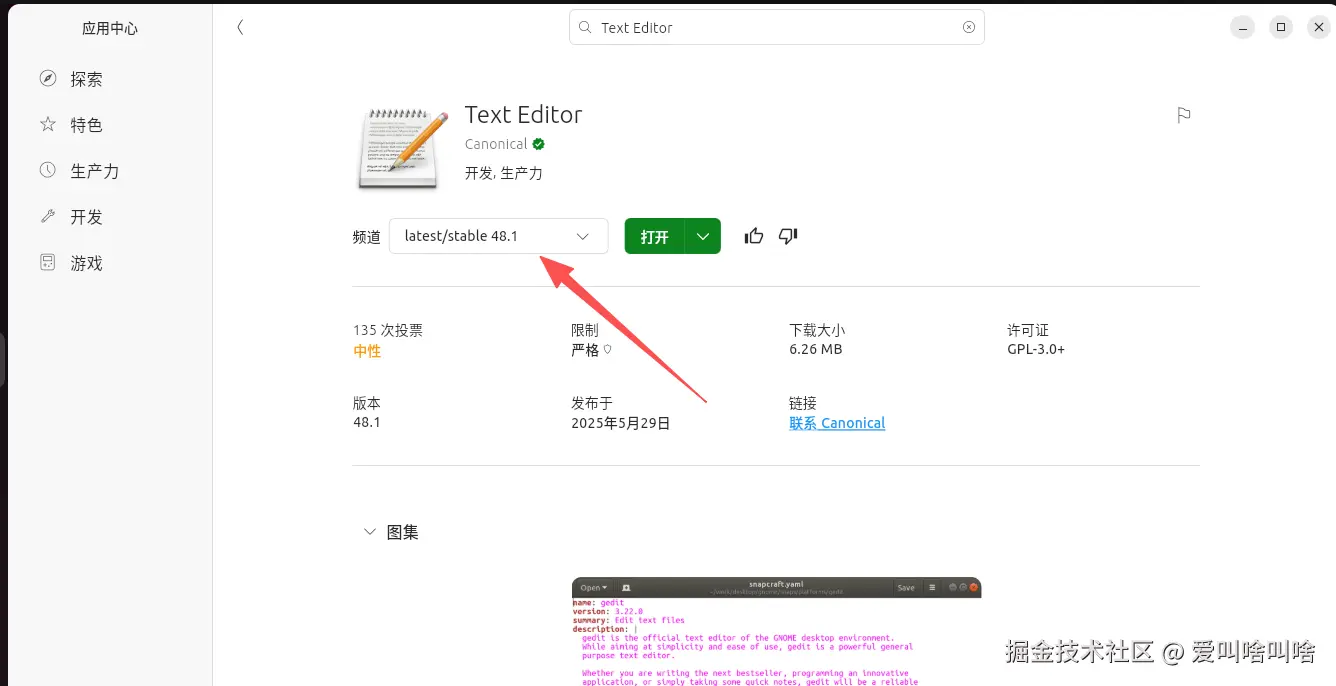Click the 应用中心 title text
Image resolution: width=1336 pixels, height=686 pixels.
(x=110, y=29)
